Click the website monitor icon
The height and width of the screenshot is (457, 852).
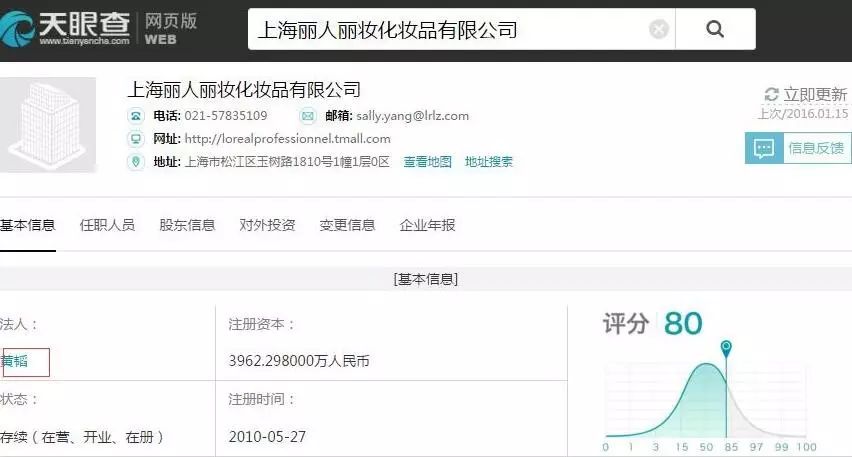click(136, 139)
